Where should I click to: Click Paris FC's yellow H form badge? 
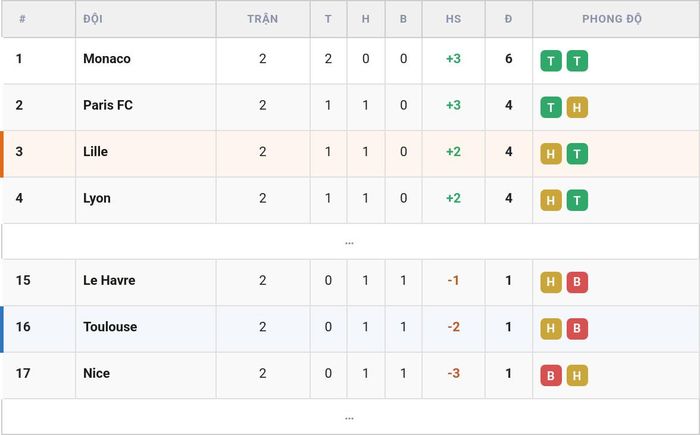tap(577, 107)
